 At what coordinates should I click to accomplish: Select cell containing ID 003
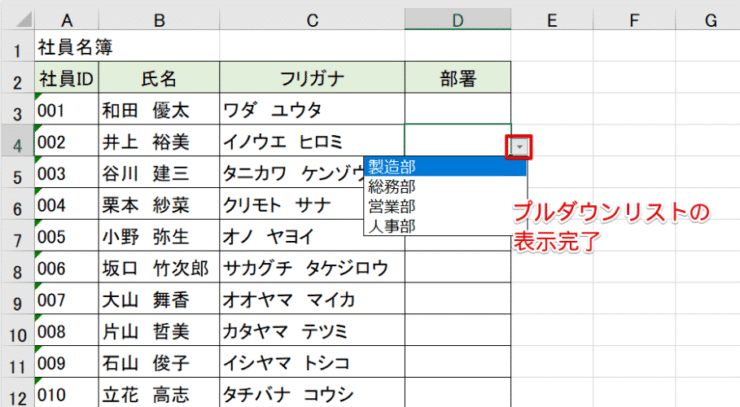coord(67,172)
